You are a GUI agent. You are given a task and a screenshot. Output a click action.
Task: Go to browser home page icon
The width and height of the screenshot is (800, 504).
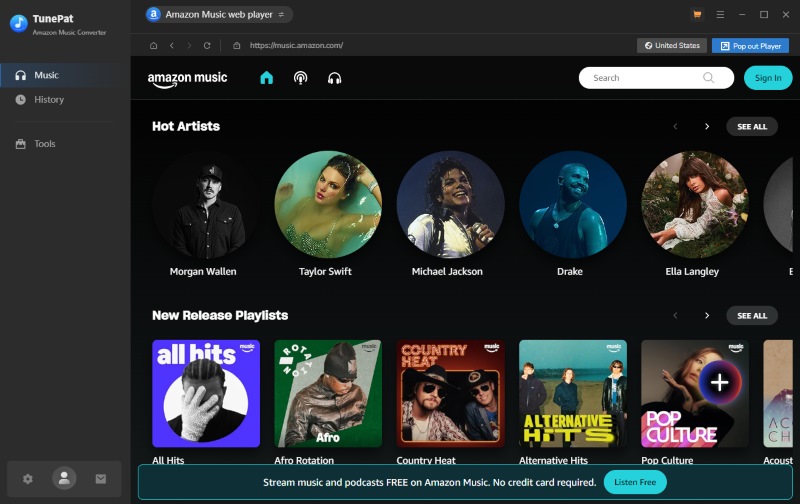point(154,45)
